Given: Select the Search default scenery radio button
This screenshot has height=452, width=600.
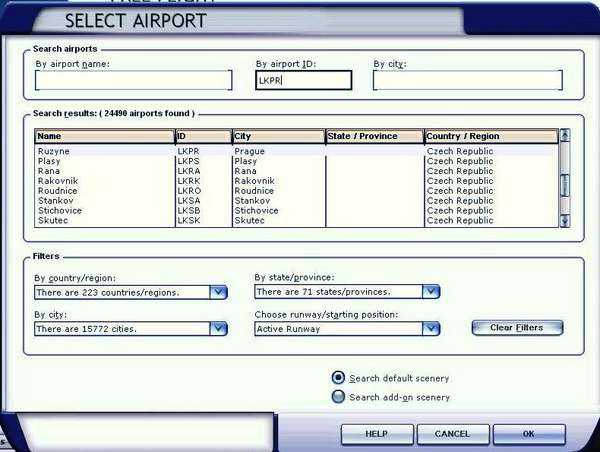Looking at the screenshot, I should [339, 378].
